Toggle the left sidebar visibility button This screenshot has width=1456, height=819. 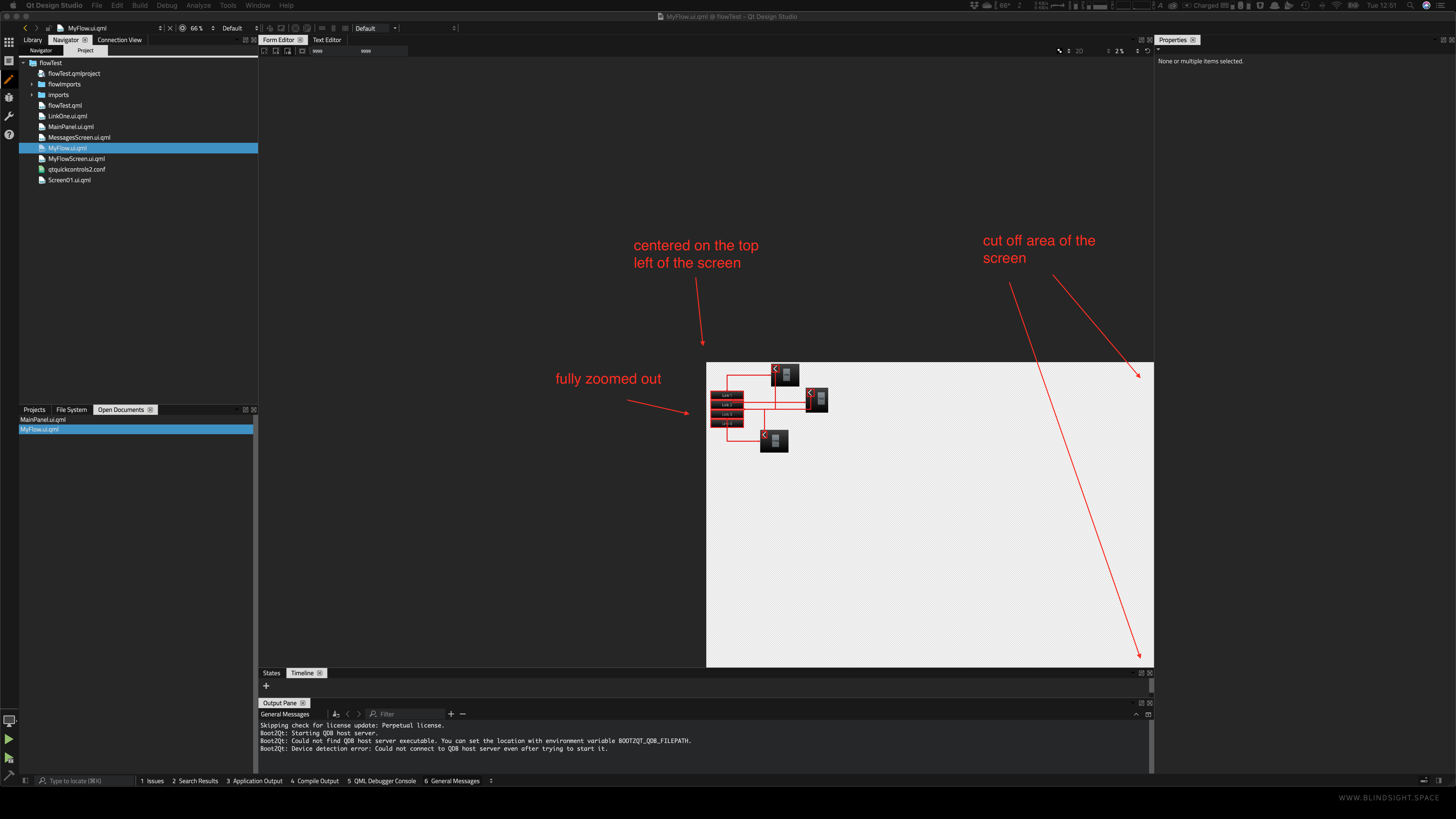click(x=25, y=781)
